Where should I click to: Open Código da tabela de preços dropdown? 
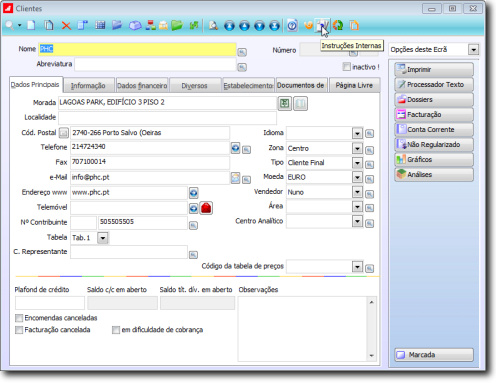(x=357, y=267)
